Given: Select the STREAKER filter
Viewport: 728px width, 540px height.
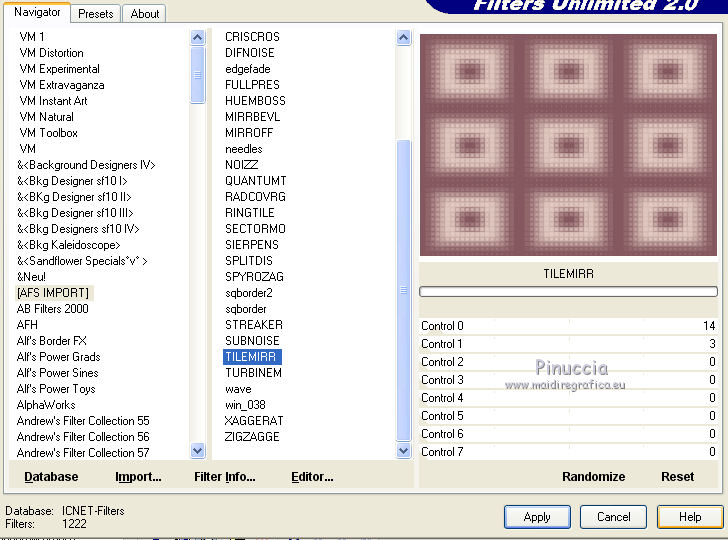Looking at the screenshot, I should 254,325.
